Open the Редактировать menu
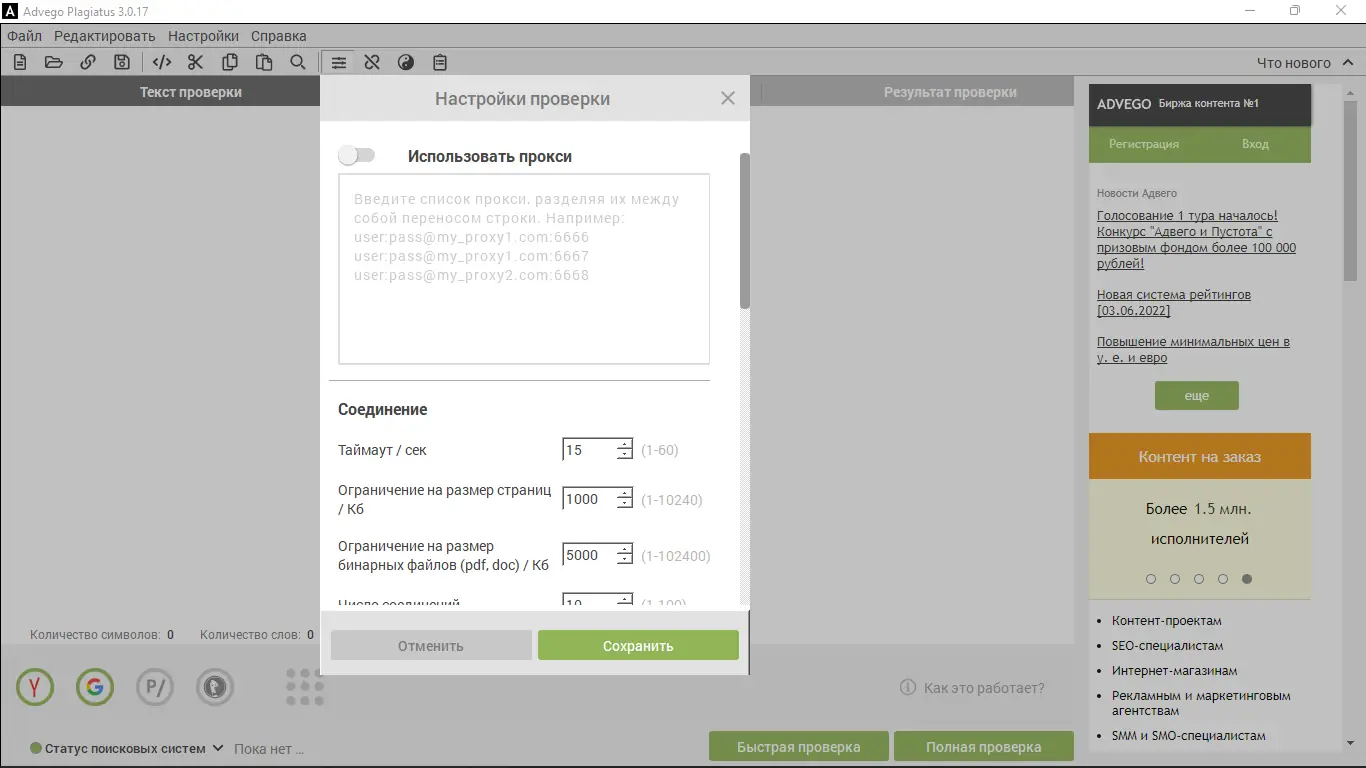Viewport: 1366px width, 768px height. (x=105, y=36)
